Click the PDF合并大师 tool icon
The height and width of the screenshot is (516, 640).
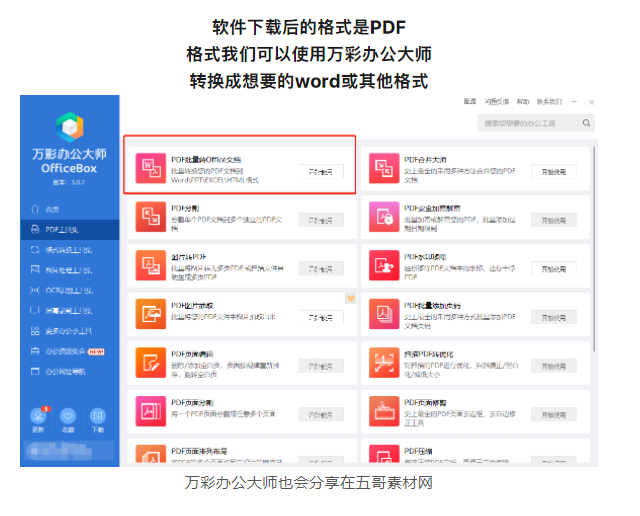tap(385, 167)
